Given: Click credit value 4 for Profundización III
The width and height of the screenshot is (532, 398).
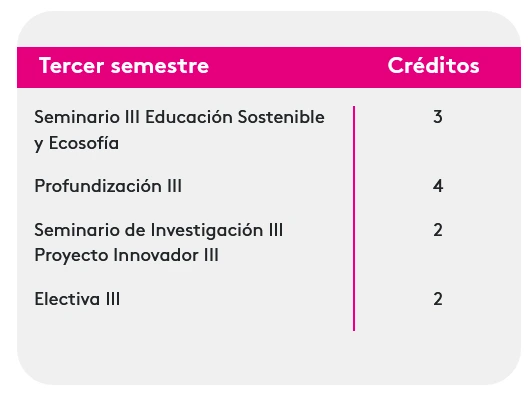Looking at the screenshot, I should pos(438,186).
